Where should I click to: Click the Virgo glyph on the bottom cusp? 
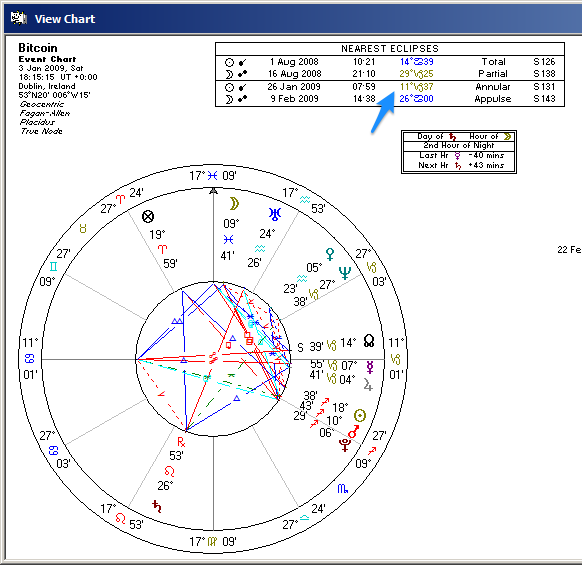click(212, 542)
